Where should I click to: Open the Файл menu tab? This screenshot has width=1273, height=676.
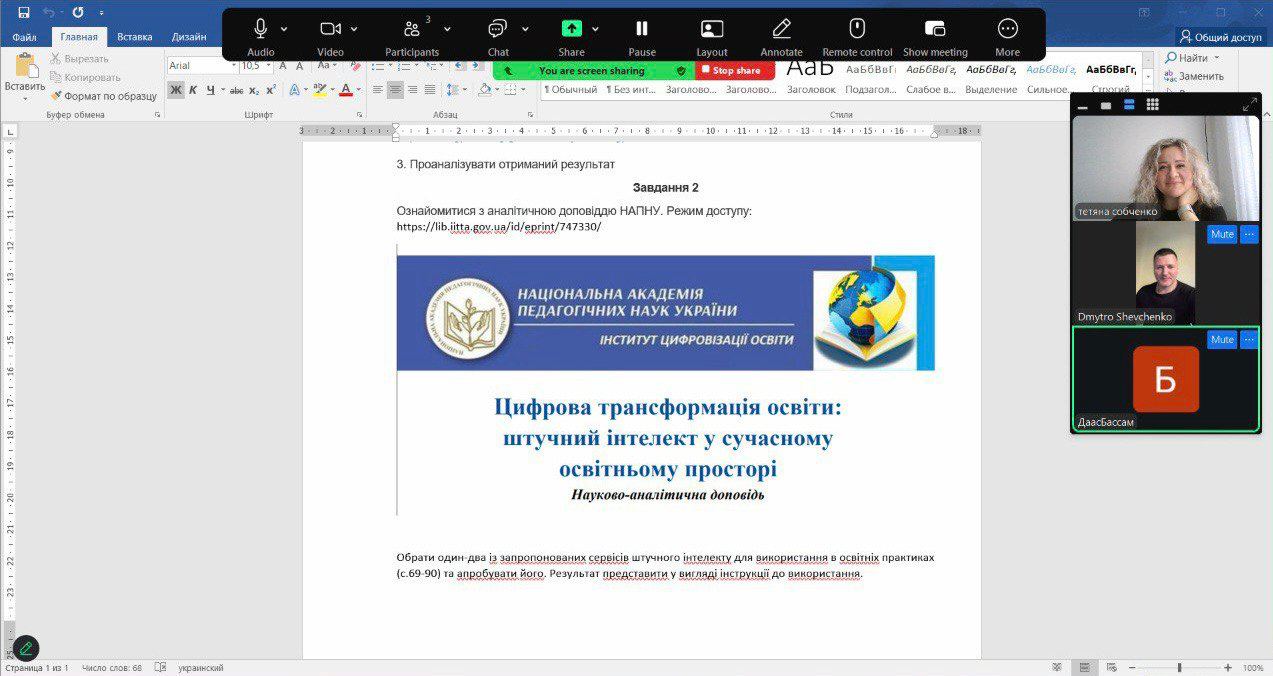25,37
